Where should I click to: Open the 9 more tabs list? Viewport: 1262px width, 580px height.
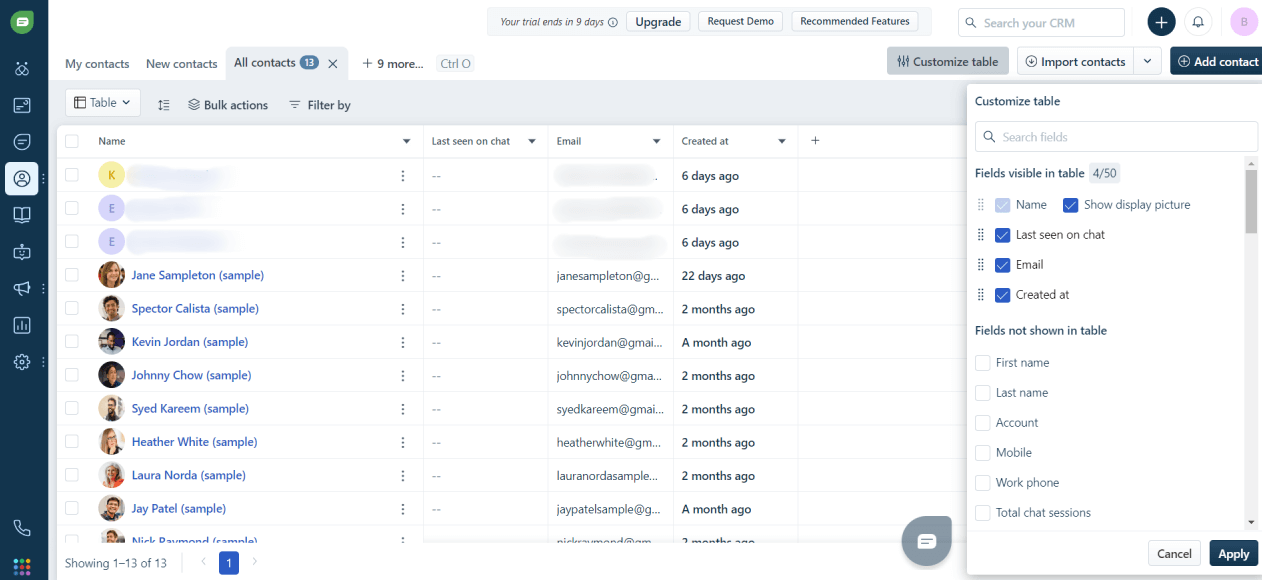(x=391, y=63)
